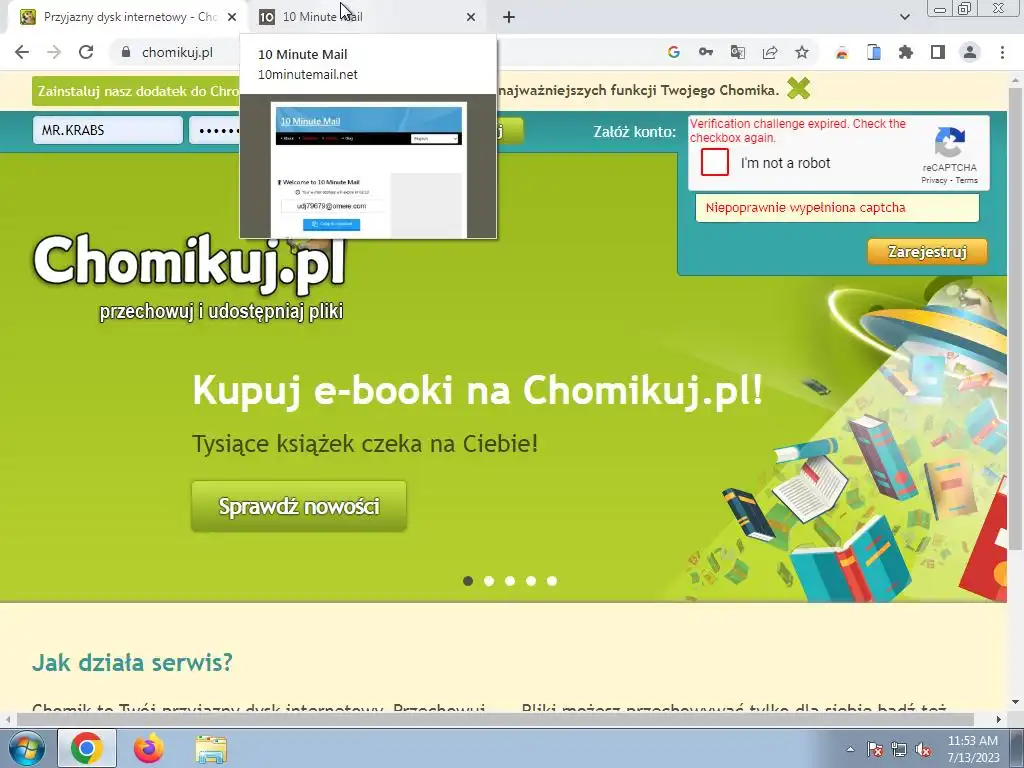Close the Przyjazny dysk internetowy tab

pyautogui.click(x=232, y=17)
